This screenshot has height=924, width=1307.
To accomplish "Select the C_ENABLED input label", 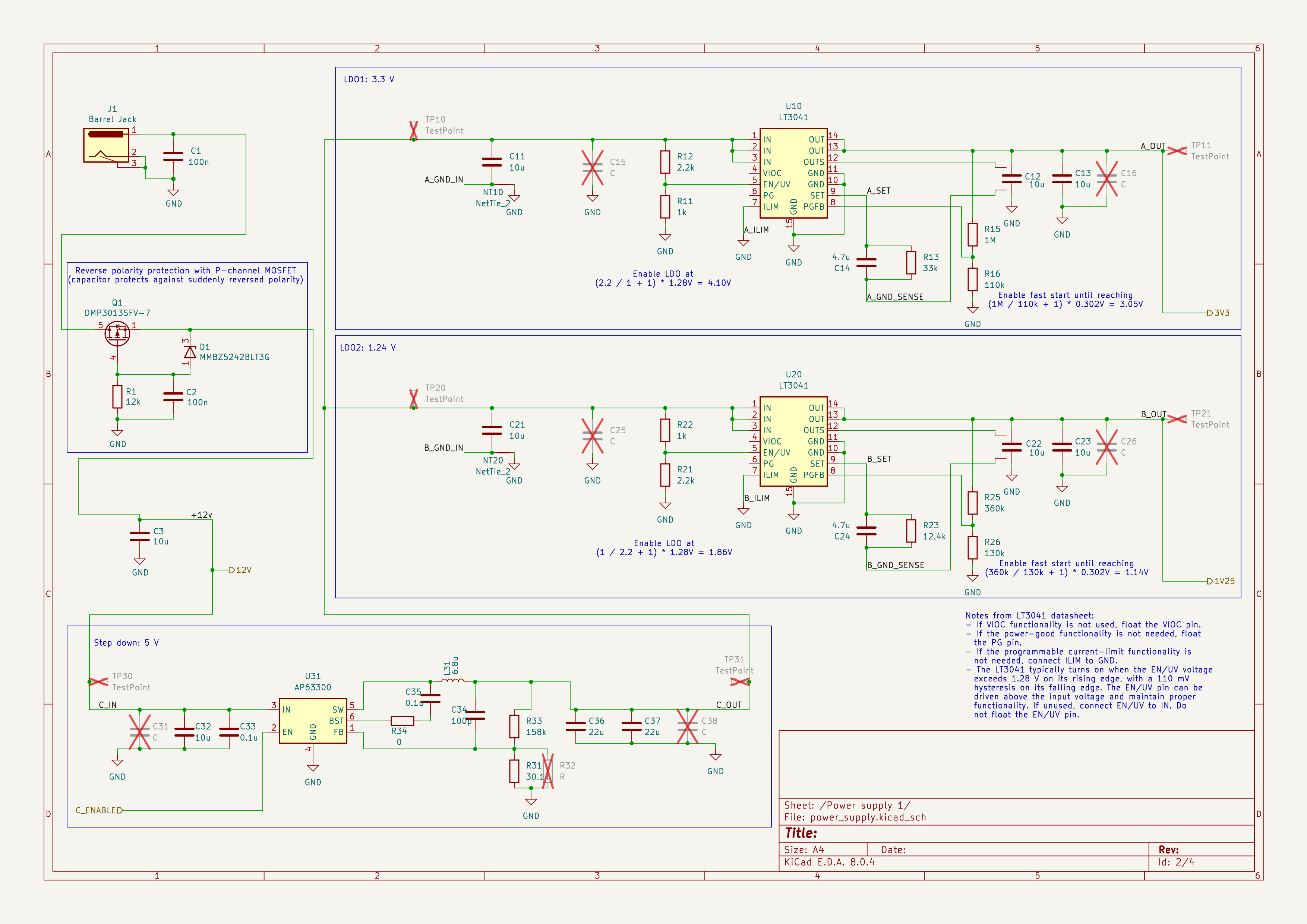I will click(100, 810).
